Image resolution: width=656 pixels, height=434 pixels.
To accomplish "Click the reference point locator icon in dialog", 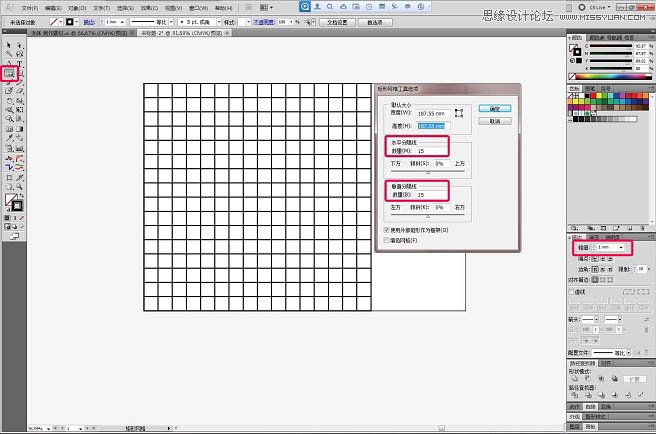I will tap(460, 112).
